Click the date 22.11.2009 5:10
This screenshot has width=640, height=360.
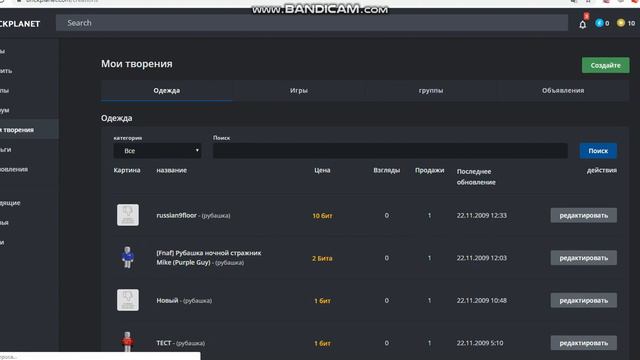point(480,343)
